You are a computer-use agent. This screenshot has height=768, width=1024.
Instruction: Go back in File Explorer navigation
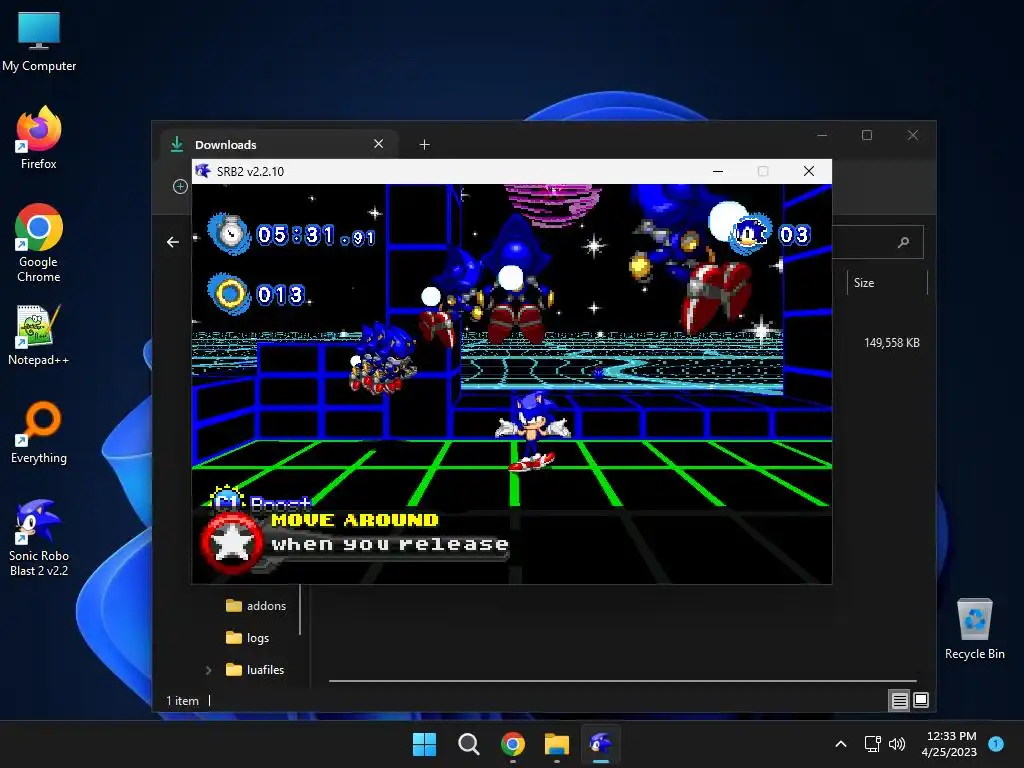click(x=172, y=242)
